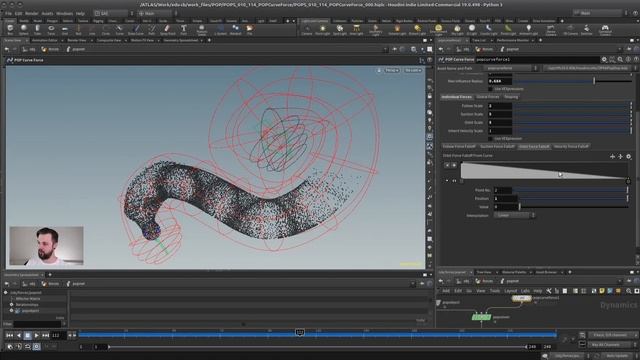
Task: Create a Spot Light from shelf
Action: (340, 29)
